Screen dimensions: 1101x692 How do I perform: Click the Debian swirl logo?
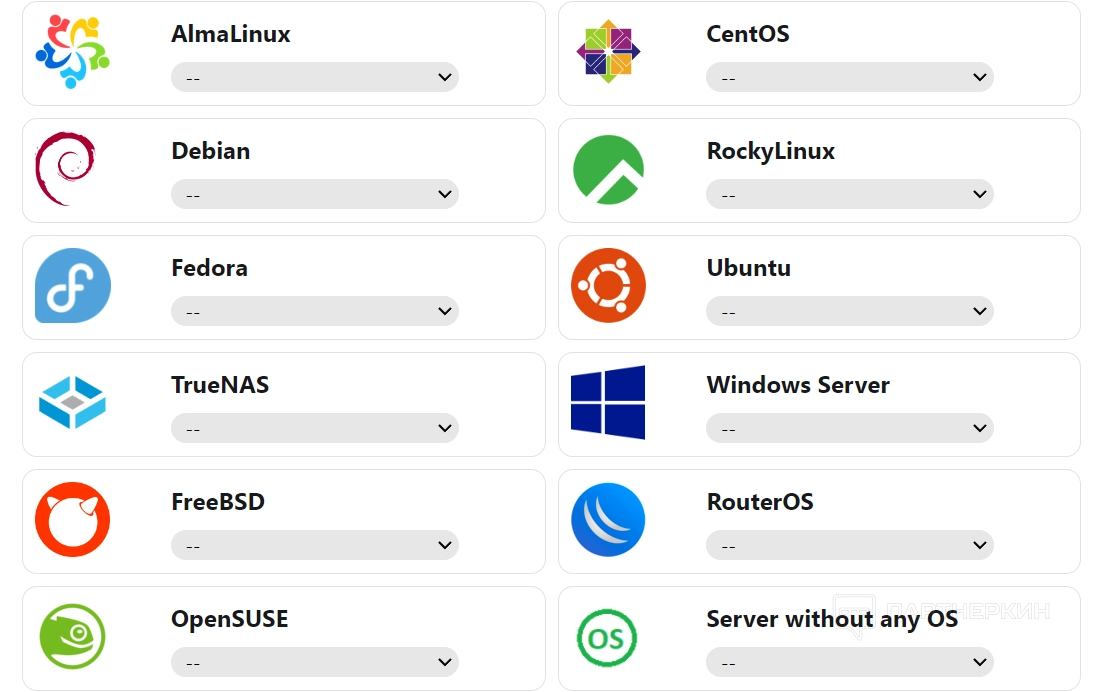[x=66, y=169]
